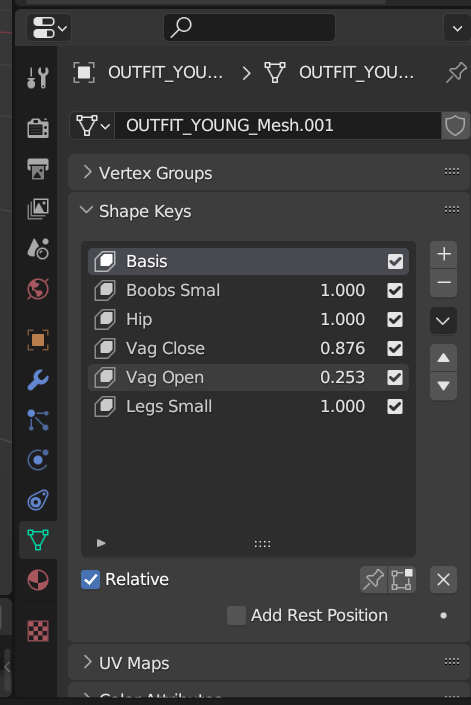Disable the Relative checkbox
471x705 pixels.
pyautogui.click(x=90, y=580)
